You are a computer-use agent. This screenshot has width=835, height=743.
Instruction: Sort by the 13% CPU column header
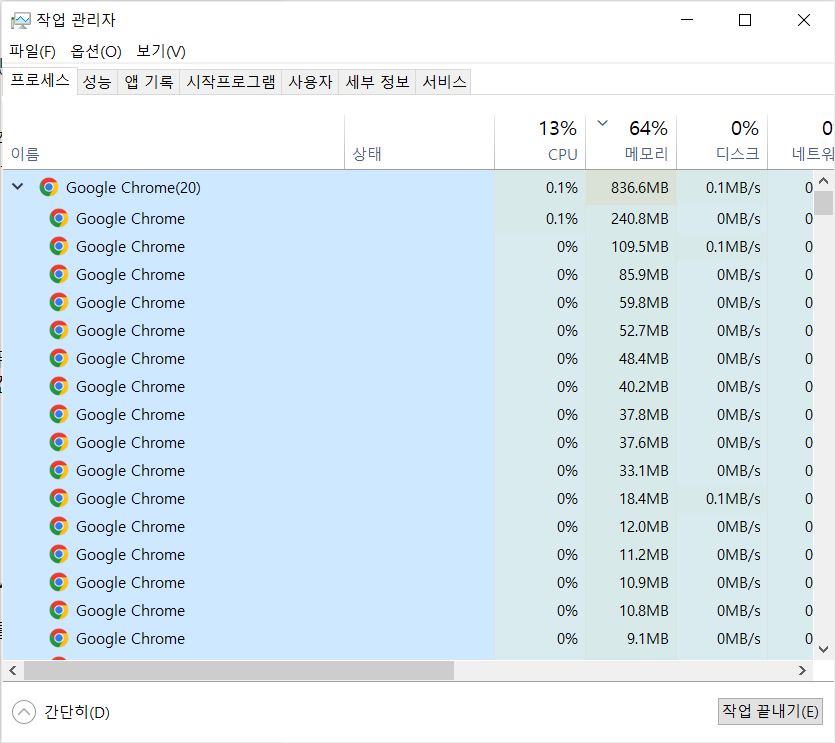(x=540, y=143)
